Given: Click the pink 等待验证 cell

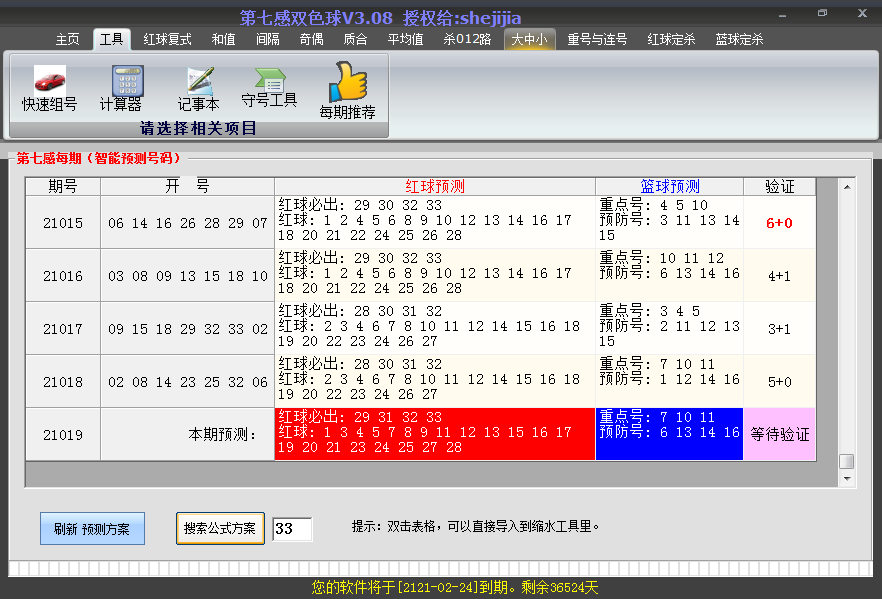Looking at the screenshot, I should click(780, 434).
